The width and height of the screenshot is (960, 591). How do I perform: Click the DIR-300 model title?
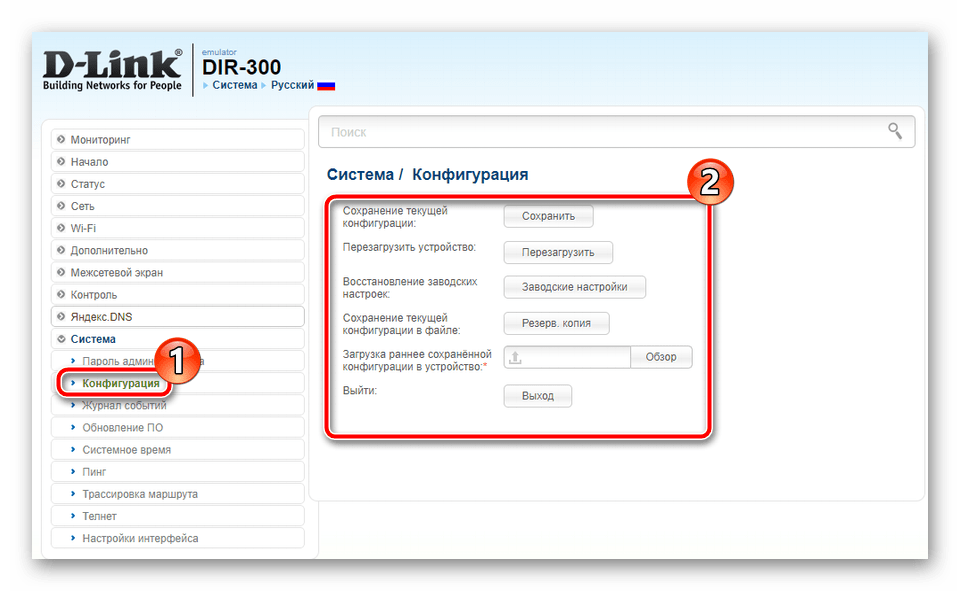241,67
